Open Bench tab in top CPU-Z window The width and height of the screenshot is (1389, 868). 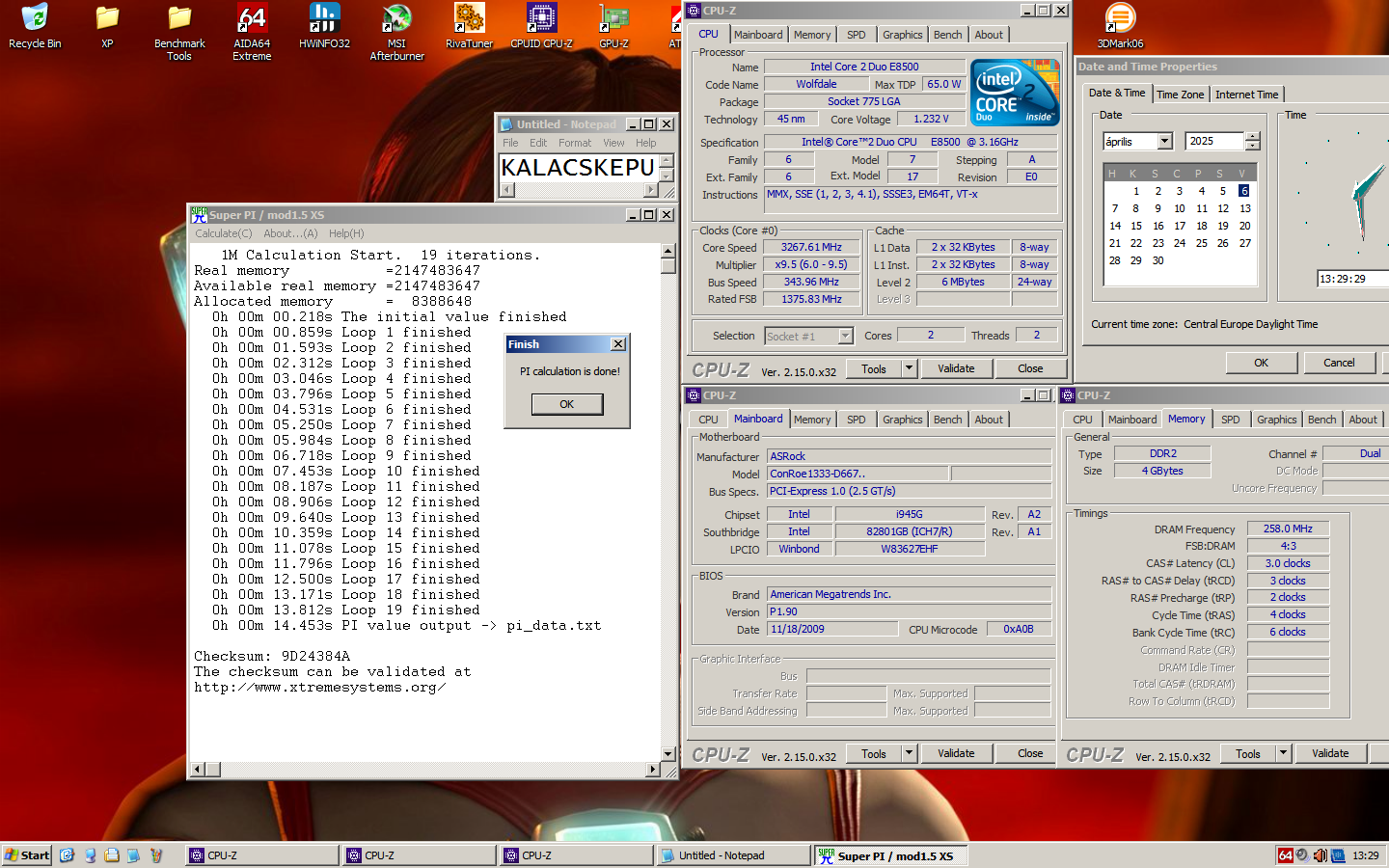(x=947, y=35)
